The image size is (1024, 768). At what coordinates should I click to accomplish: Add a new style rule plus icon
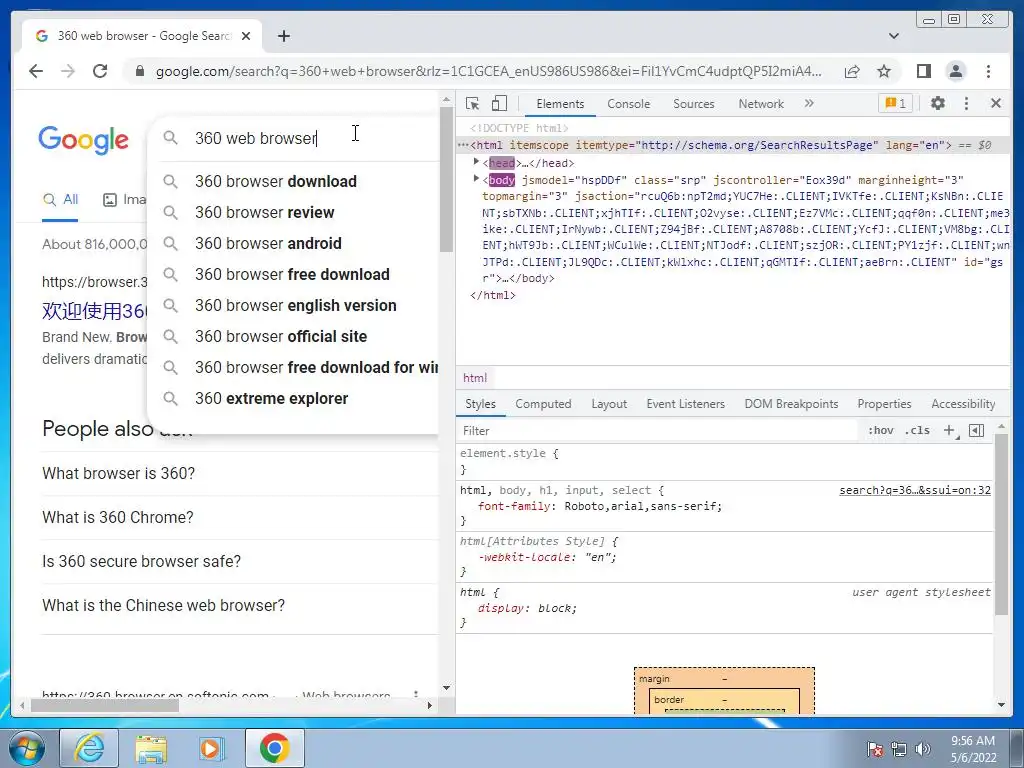(950, 430)
